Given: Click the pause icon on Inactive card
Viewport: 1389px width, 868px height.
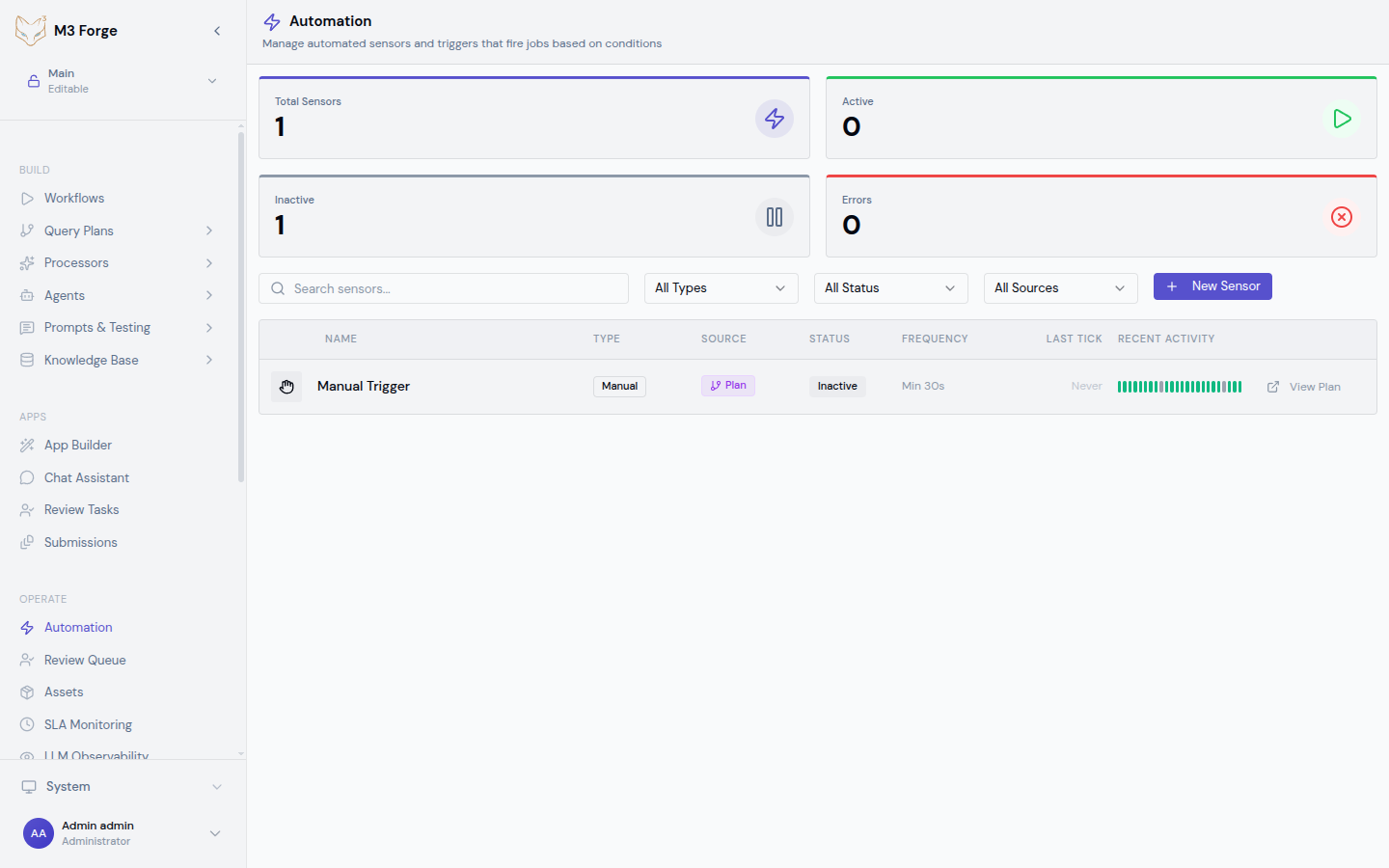Looking at the screenshot, I should 775,216.
